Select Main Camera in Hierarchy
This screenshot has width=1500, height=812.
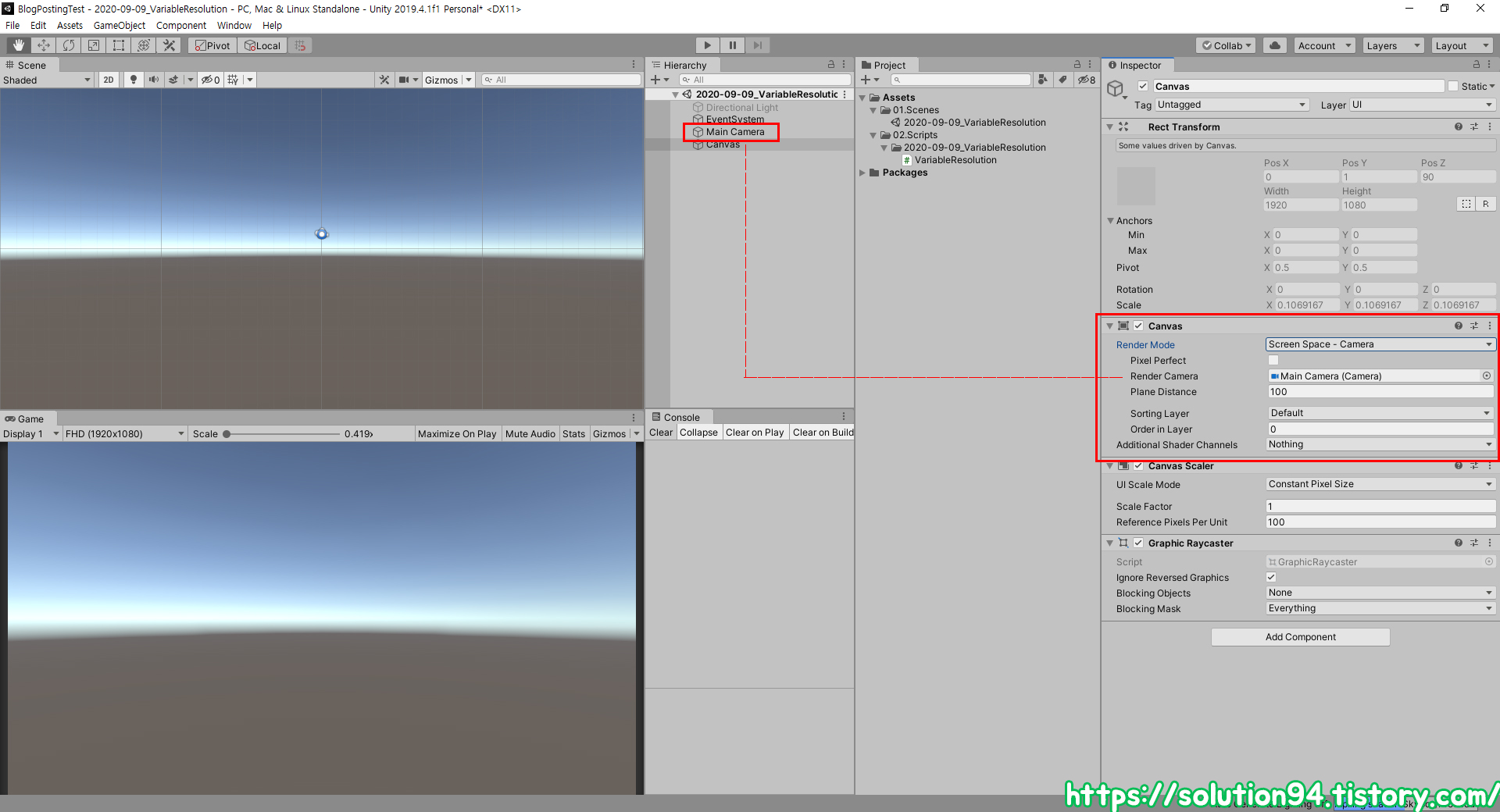[735, 132]
